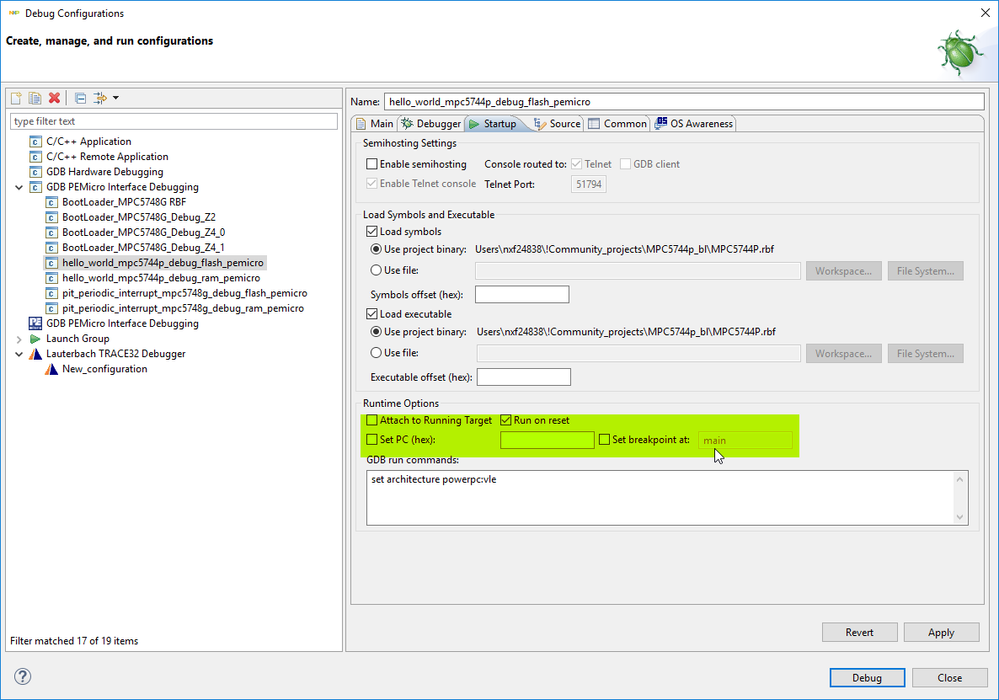The image size is (999, 700).
Task: Toggle the Load symbols checkbox
Action: coord(372,232)
